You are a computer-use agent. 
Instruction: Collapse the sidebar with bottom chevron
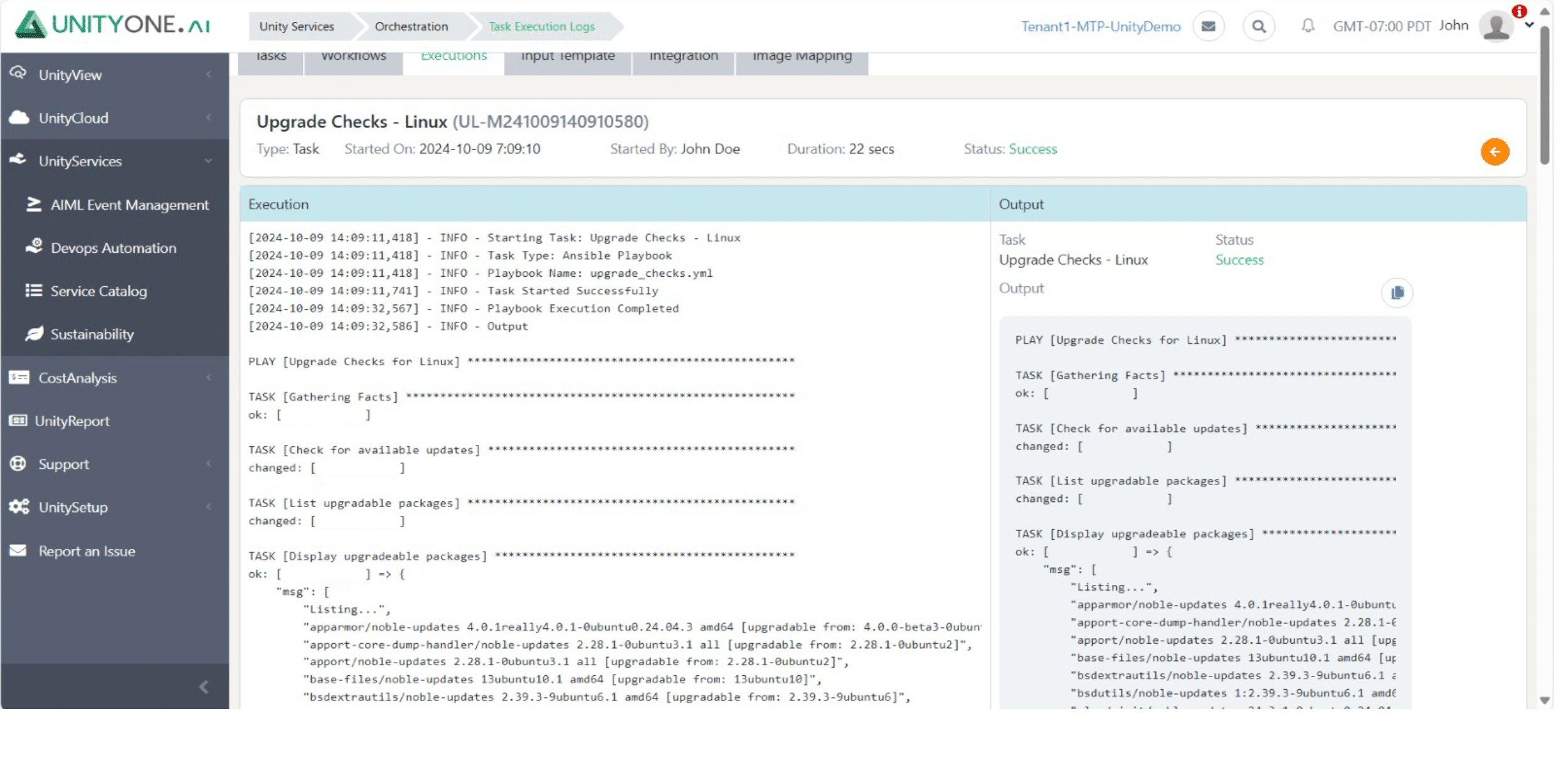(x=204, y=687)
